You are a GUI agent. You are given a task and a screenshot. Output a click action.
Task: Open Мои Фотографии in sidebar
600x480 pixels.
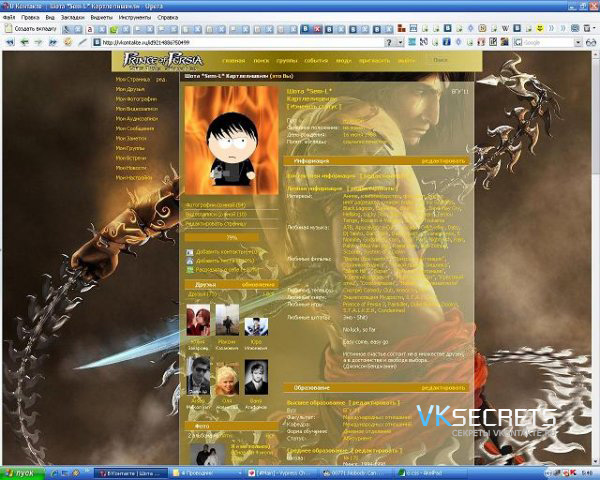[136, 99]
